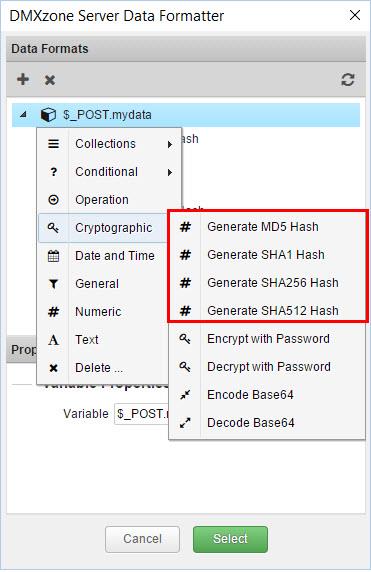The width and height of the screenshot is (371, 572).
Task: Click the plus add format icon
Action: [x=23, y=79]
